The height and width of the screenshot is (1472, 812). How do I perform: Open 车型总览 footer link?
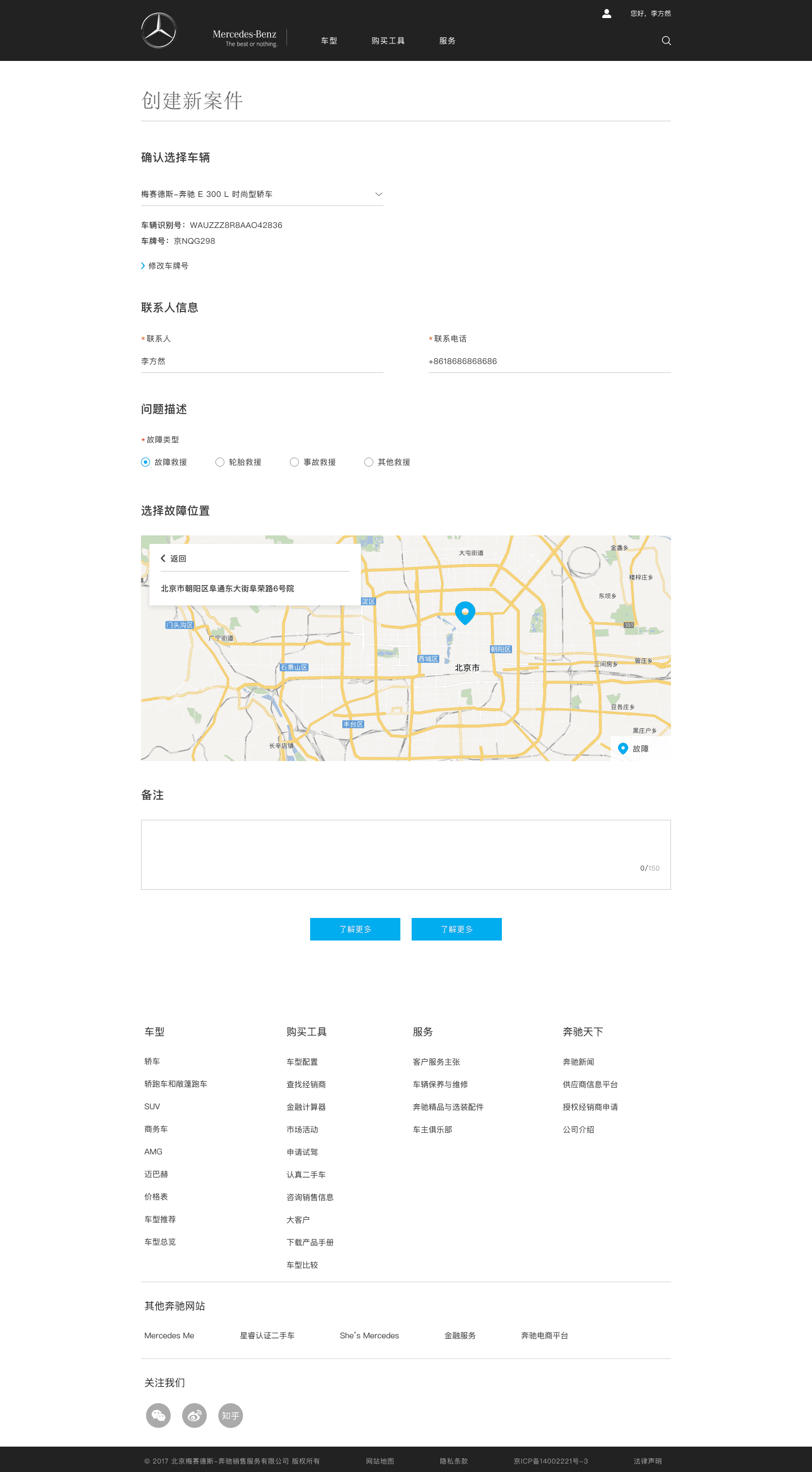coord(160,1242)
